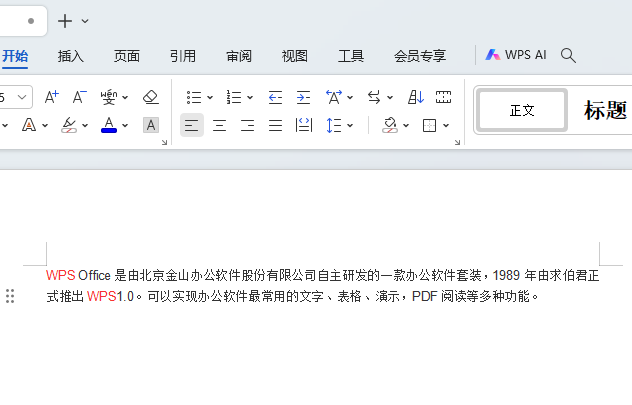Expand line spacing dropdown arrow
Viewport: 632px width, 405px height.
coord(350,126)
